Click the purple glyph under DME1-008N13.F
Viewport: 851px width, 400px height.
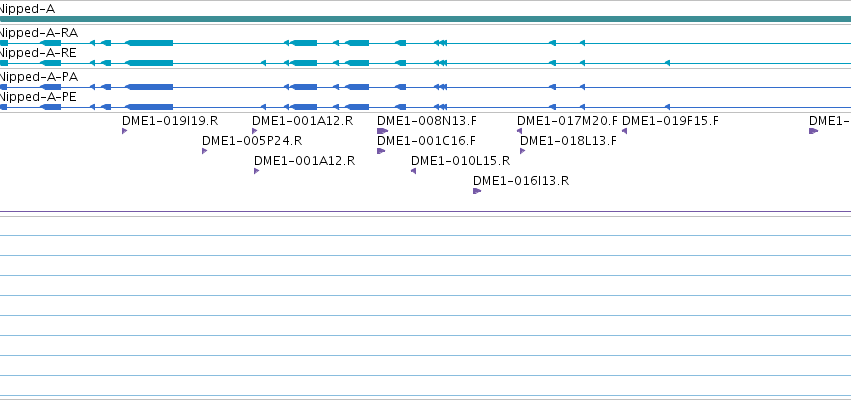(x=383, y=131)
